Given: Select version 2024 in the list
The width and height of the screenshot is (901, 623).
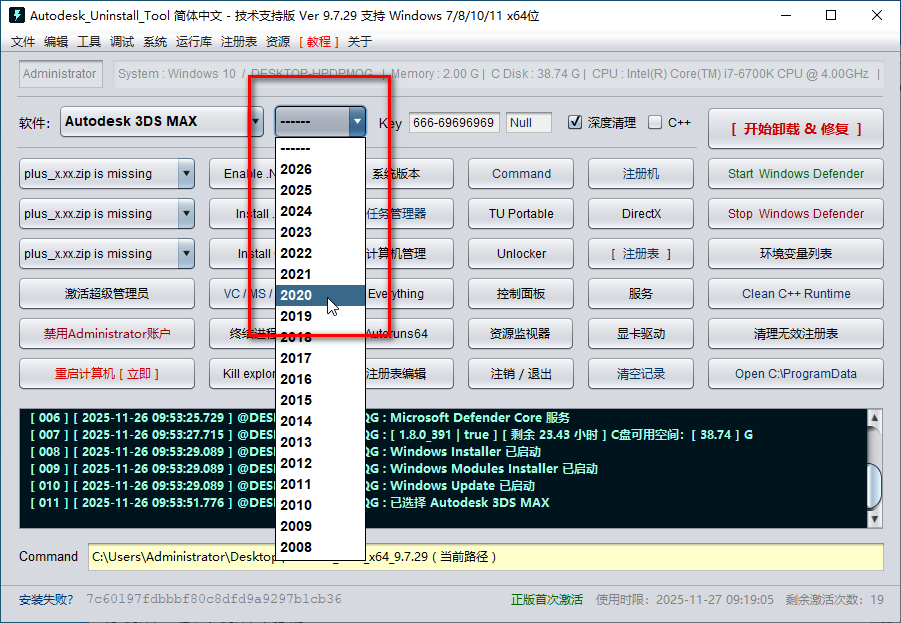Looking at the screenshot, I should [320, 211].
